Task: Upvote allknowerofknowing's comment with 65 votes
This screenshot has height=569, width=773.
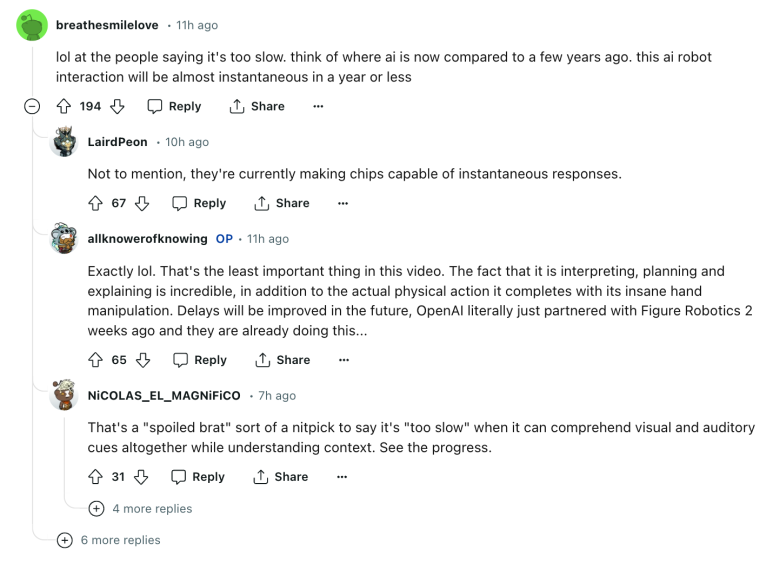Action: click(96, 360)
